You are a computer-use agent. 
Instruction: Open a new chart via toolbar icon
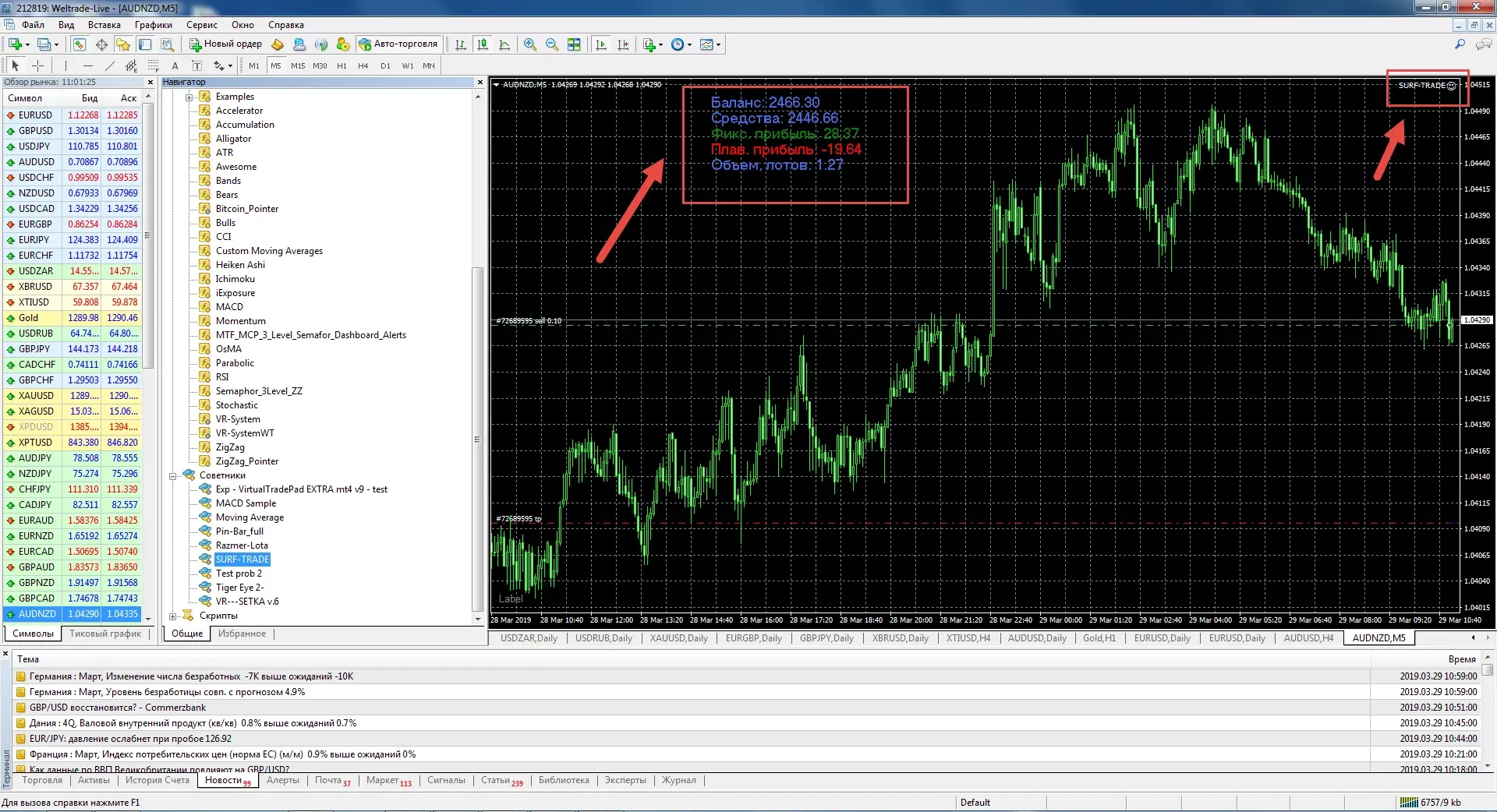[16, 44]
